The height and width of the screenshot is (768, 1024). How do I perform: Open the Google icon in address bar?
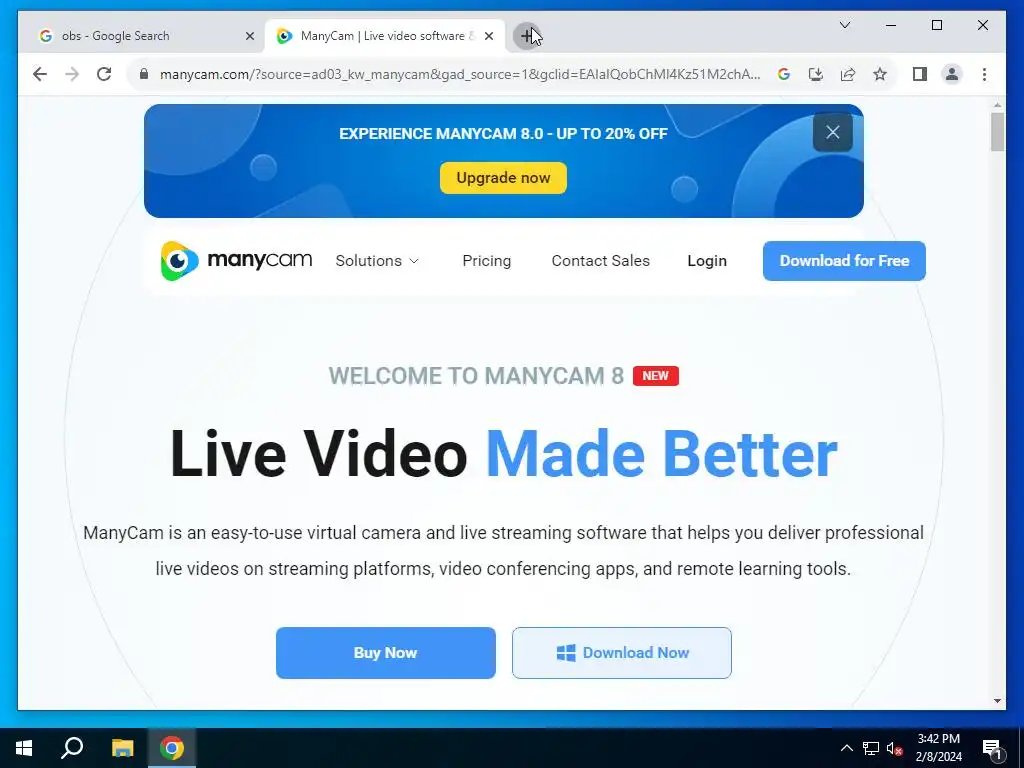[x=784, y=74]
